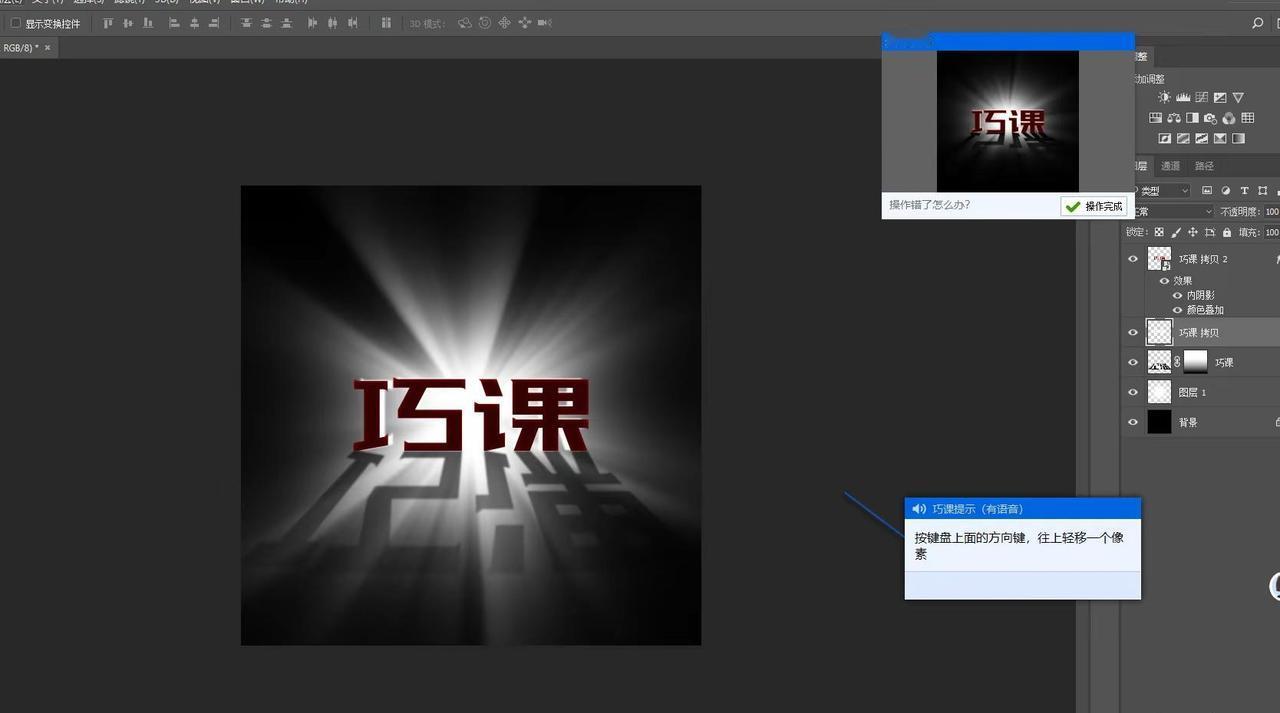This screenshot has width=1280, height=713.
Task: Add a Levels adjustment
Action: coord(1183,97)
